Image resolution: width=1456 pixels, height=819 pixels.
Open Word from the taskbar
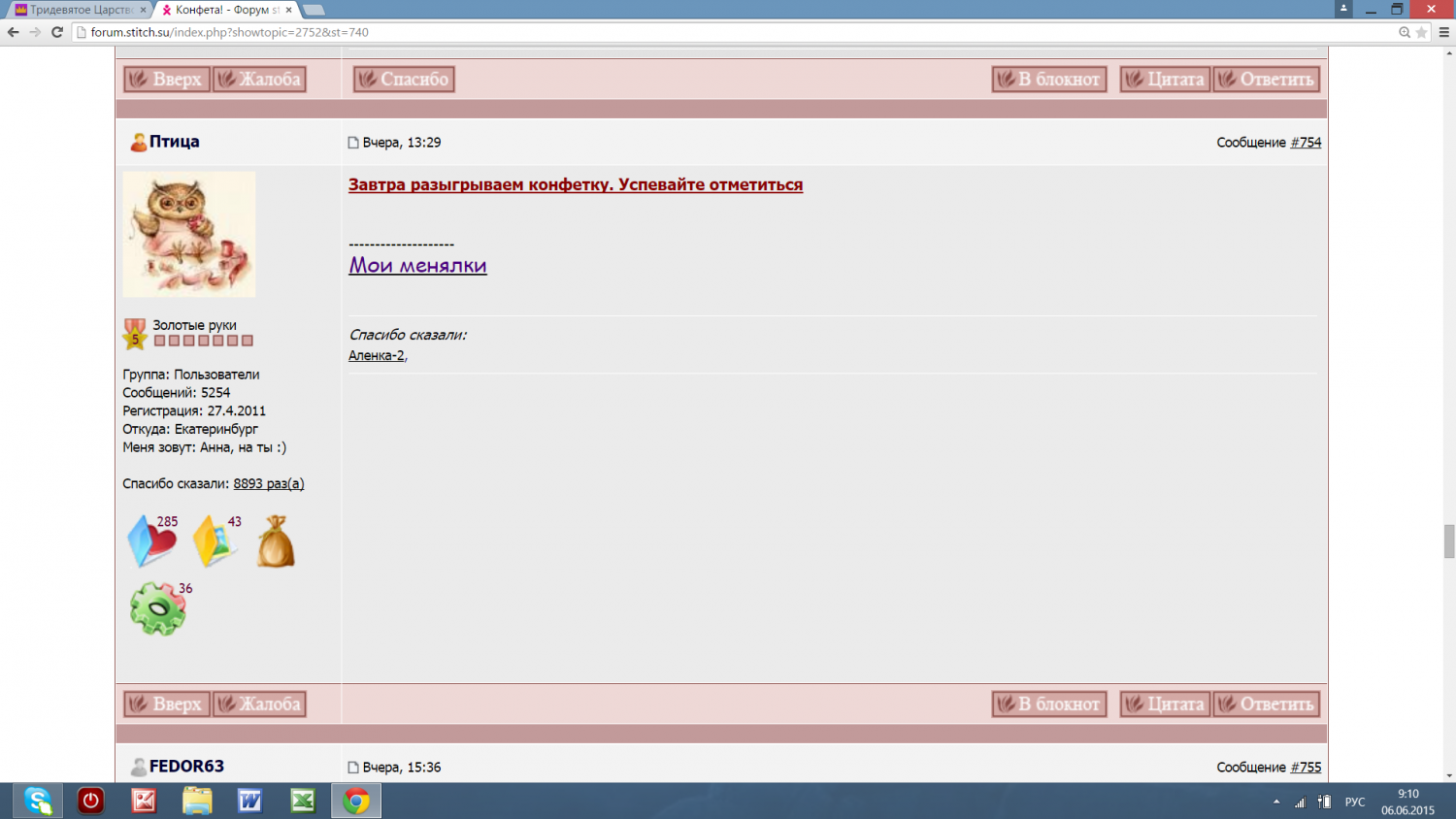[249, 801]
